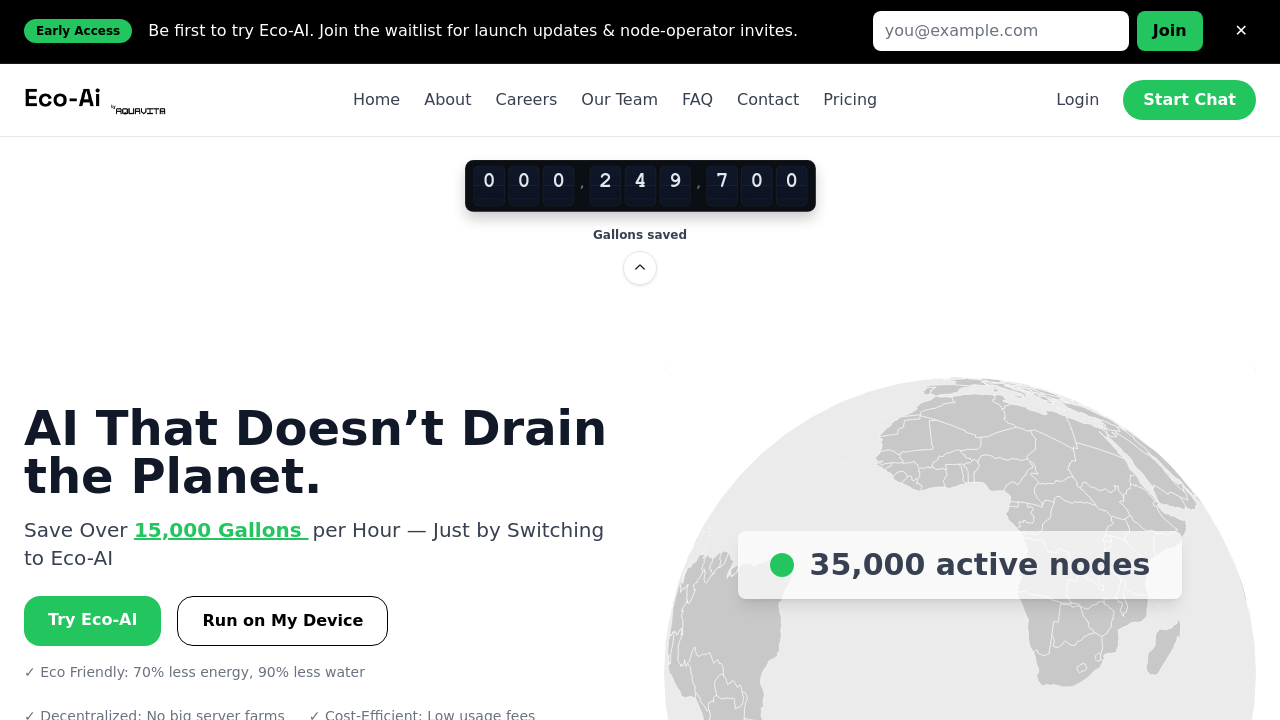This screenshot has width=1280, height=720.
Task: Navigate to Our Team
Action: pyautogui.click(x=619, y=100)
